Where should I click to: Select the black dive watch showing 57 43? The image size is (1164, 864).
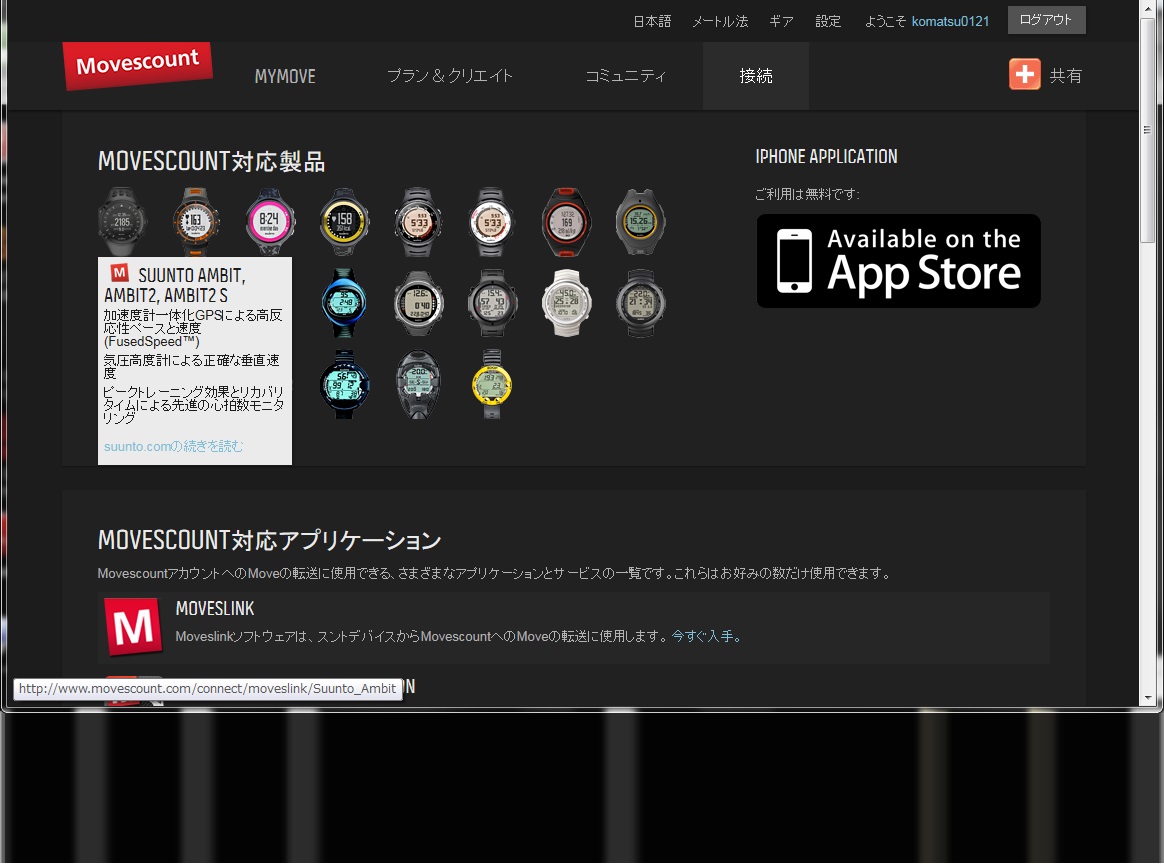[x=492, y=303]
